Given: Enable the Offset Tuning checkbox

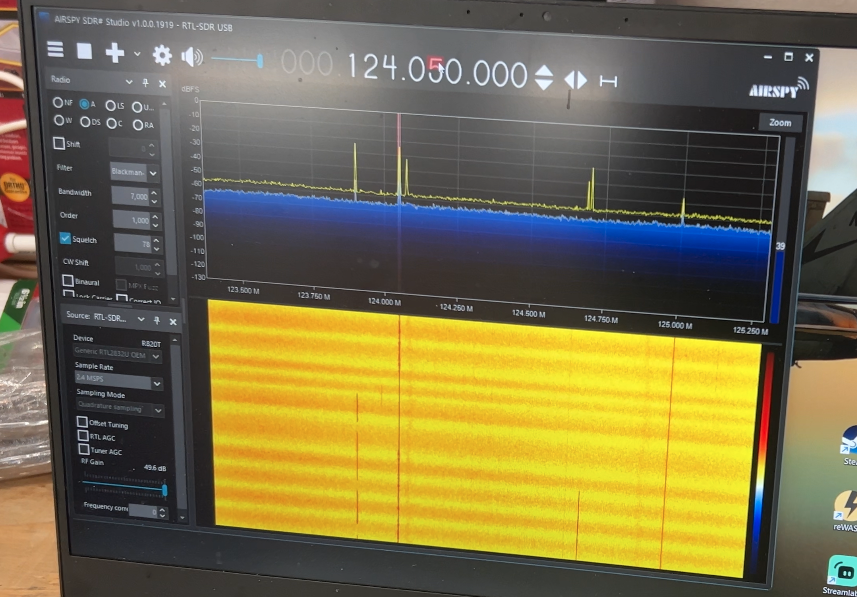Looking at the screenshot, I should click(82, 422).
